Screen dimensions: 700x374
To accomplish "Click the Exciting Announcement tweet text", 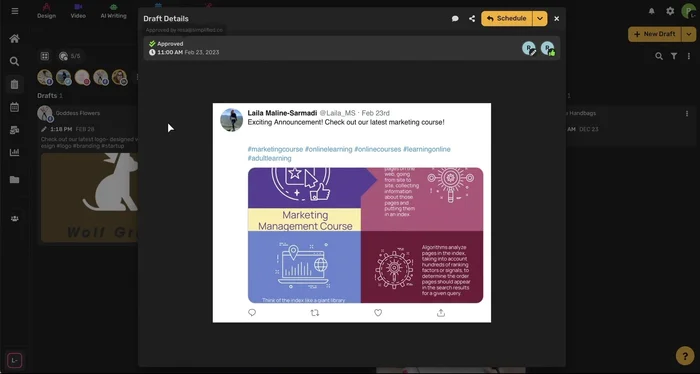I will click(346, 122).
